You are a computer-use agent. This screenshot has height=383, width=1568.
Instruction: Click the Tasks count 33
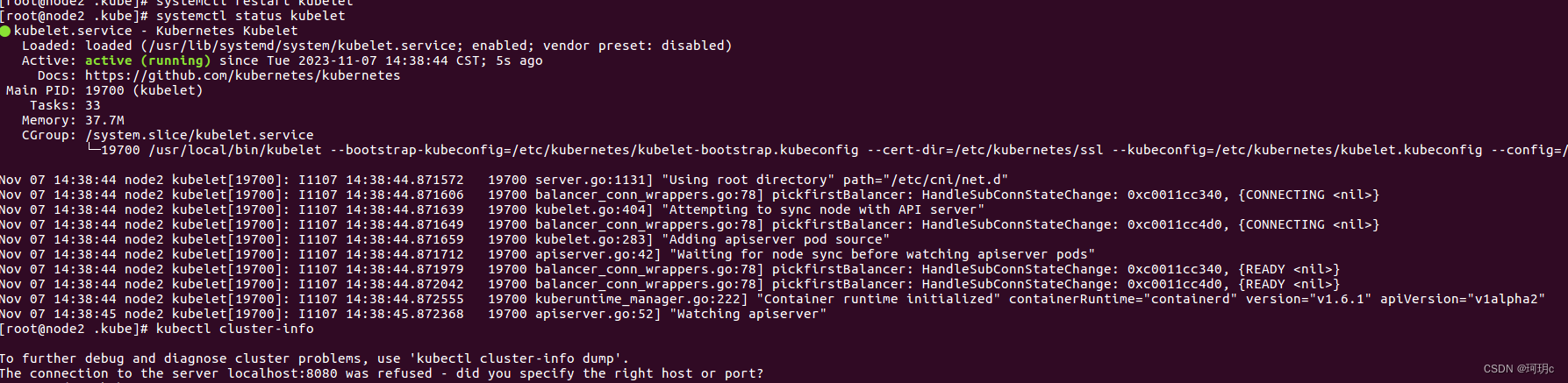click(93, 105)
